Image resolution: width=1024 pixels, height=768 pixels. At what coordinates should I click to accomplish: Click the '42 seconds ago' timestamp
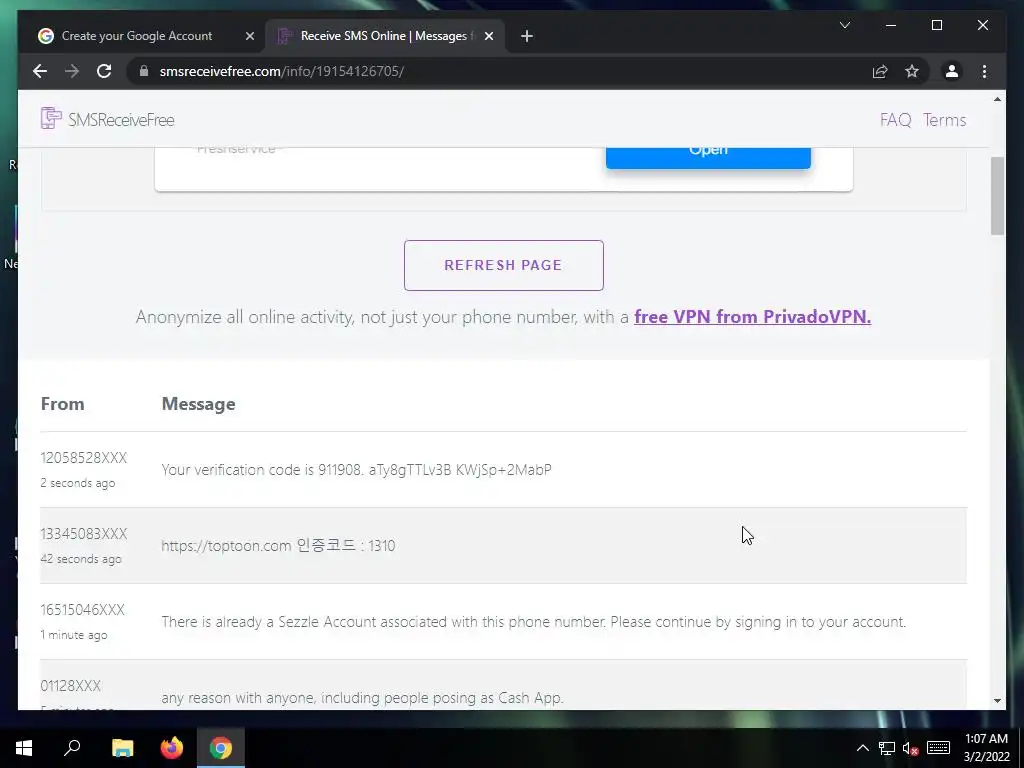coord(81,559)
